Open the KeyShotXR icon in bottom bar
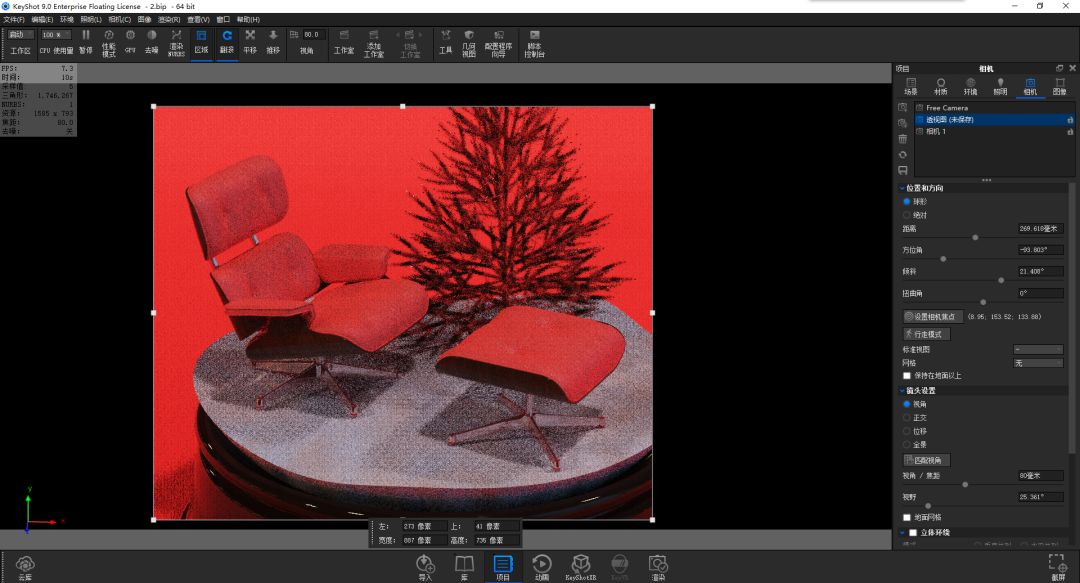Screen dimensions: 1080x583 [x=581, y=568]
